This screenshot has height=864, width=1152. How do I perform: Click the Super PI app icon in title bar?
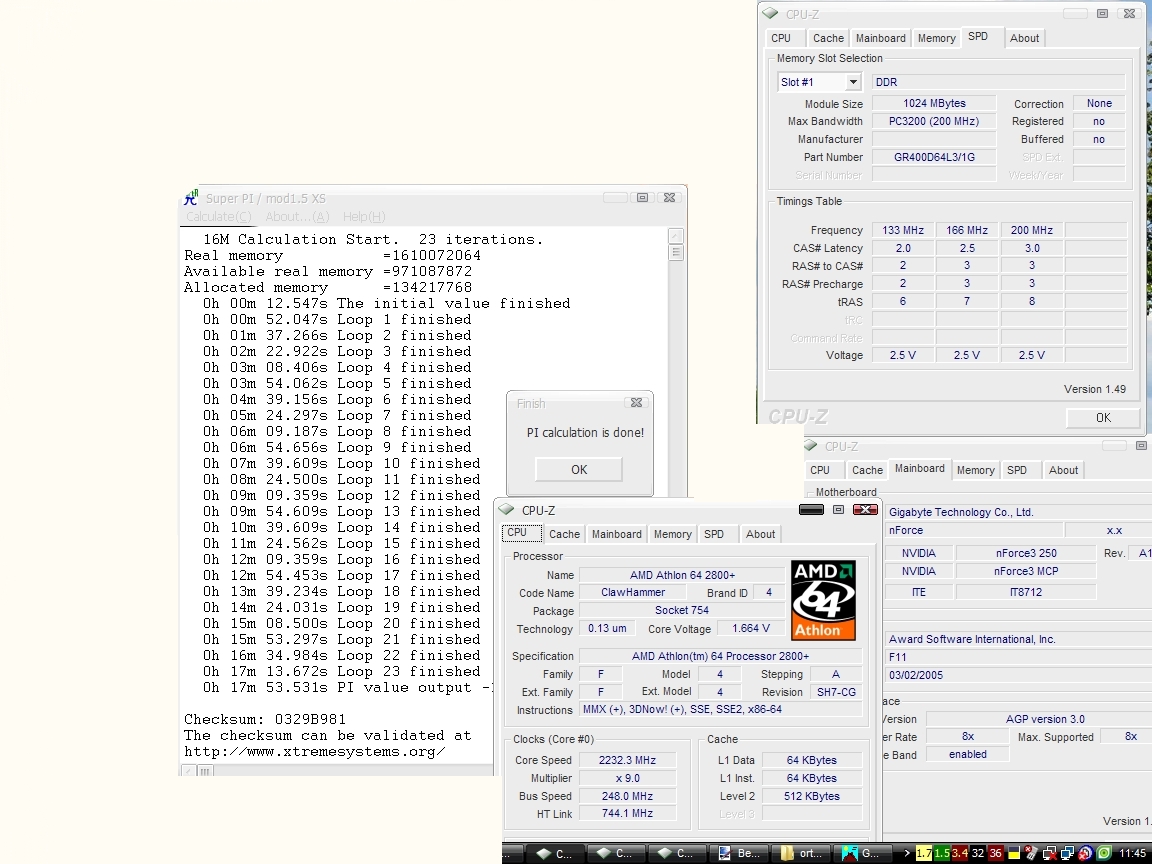pos(191,198)
